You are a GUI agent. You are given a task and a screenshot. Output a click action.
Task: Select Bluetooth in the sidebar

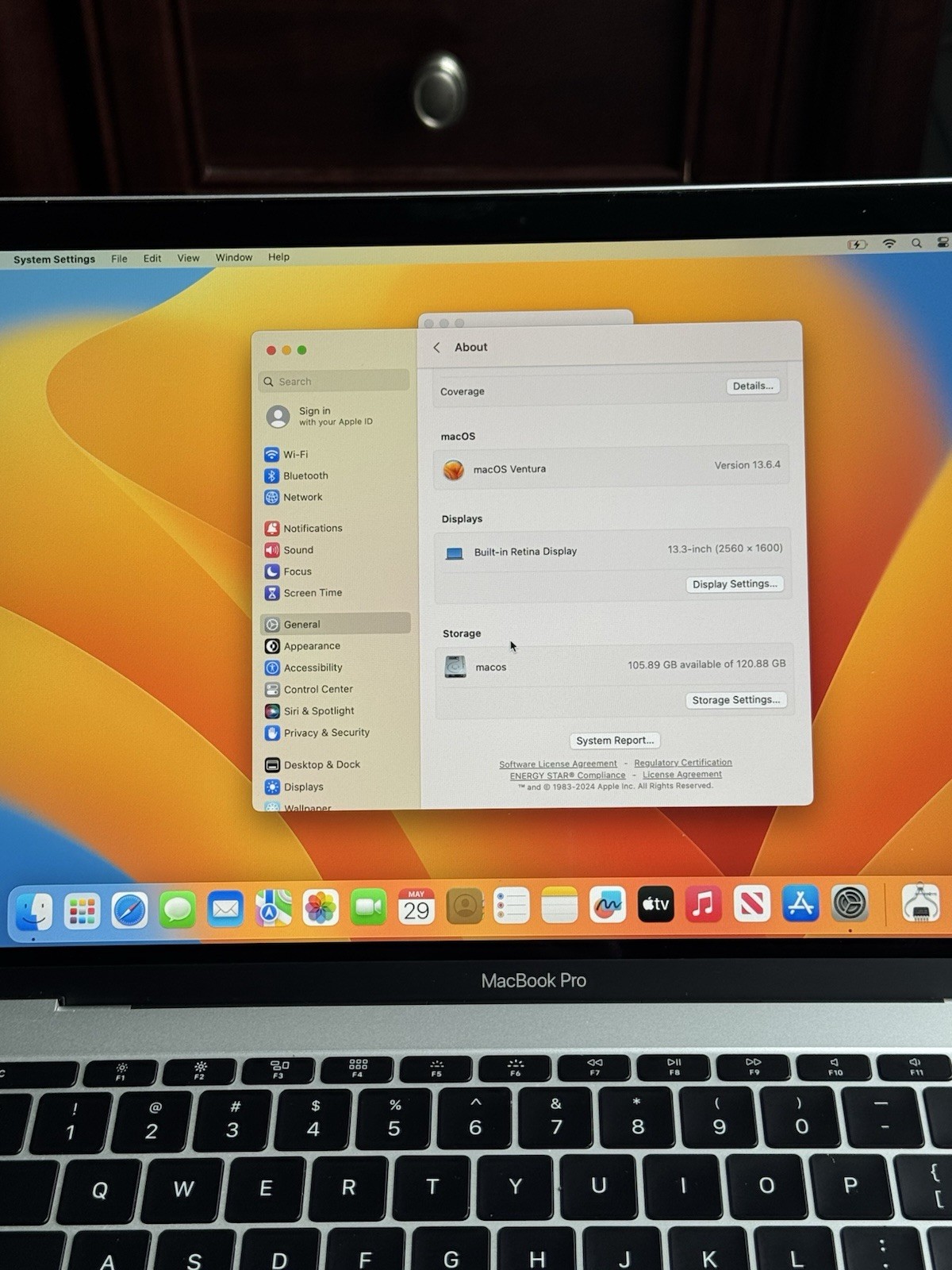coord(336,475)
